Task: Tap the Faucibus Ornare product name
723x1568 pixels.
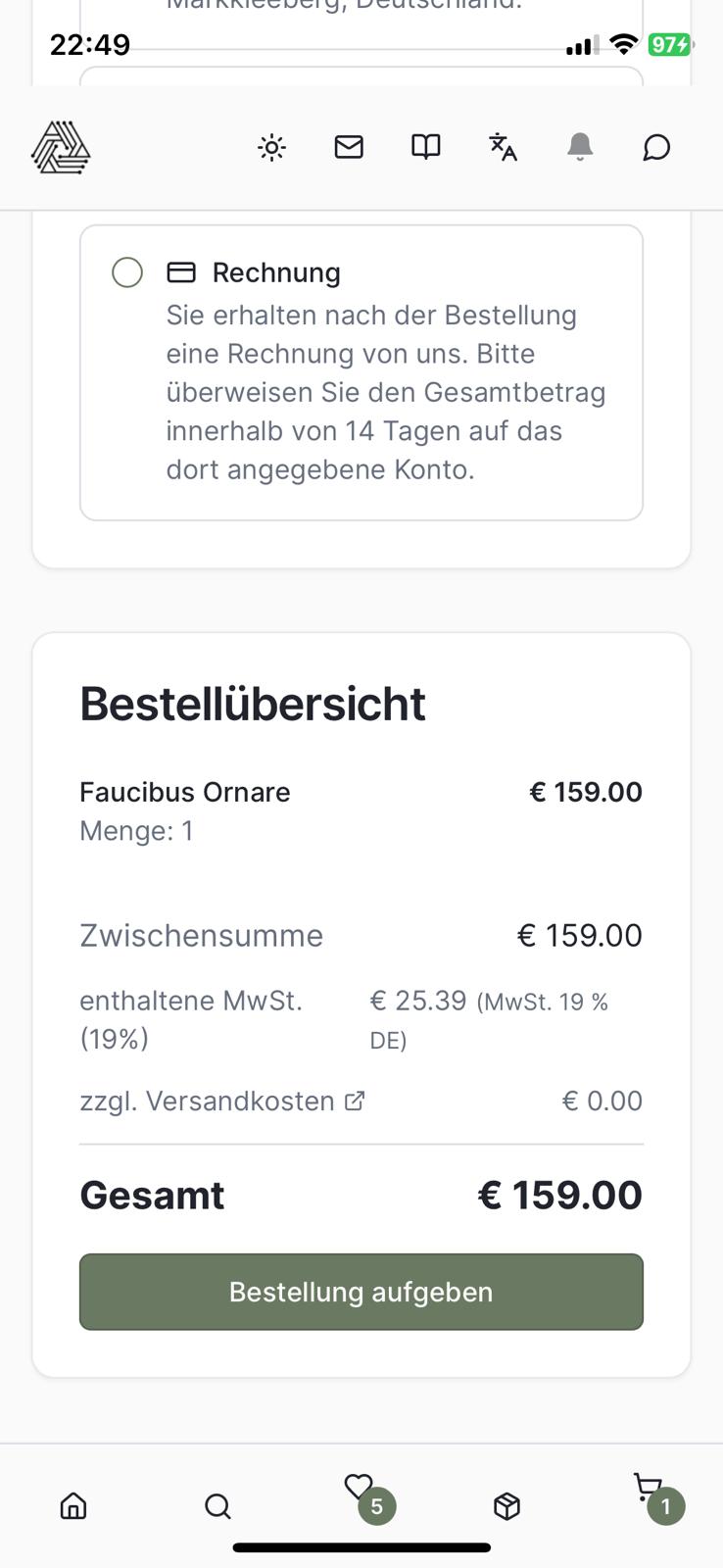Action: 185,792
